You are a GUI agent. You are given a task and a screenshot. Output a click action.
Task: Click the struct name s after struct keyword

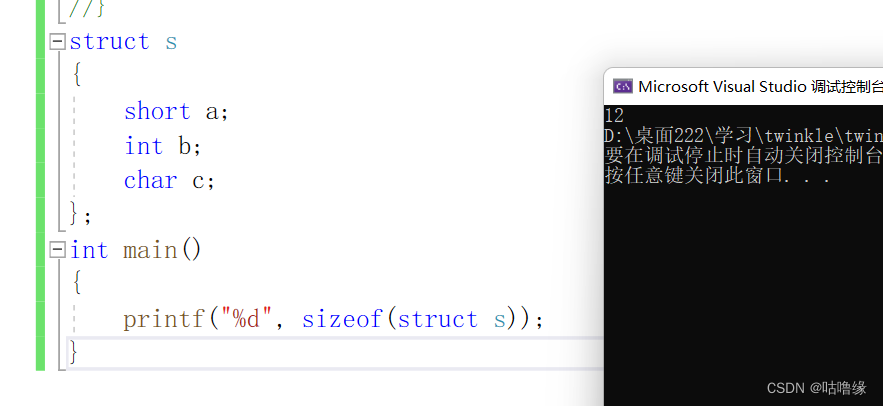[171, 43]
